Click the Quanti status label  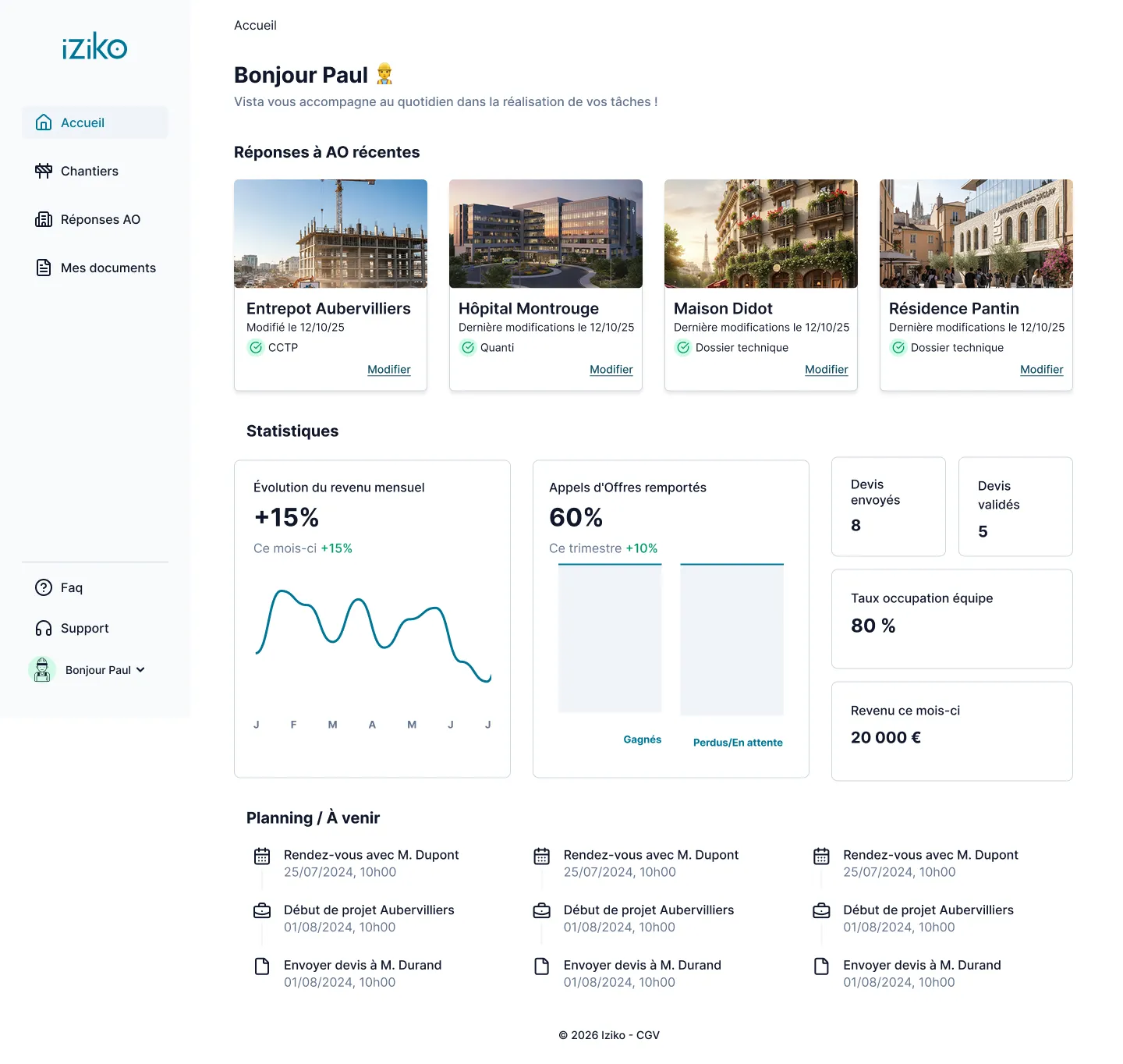497,348
